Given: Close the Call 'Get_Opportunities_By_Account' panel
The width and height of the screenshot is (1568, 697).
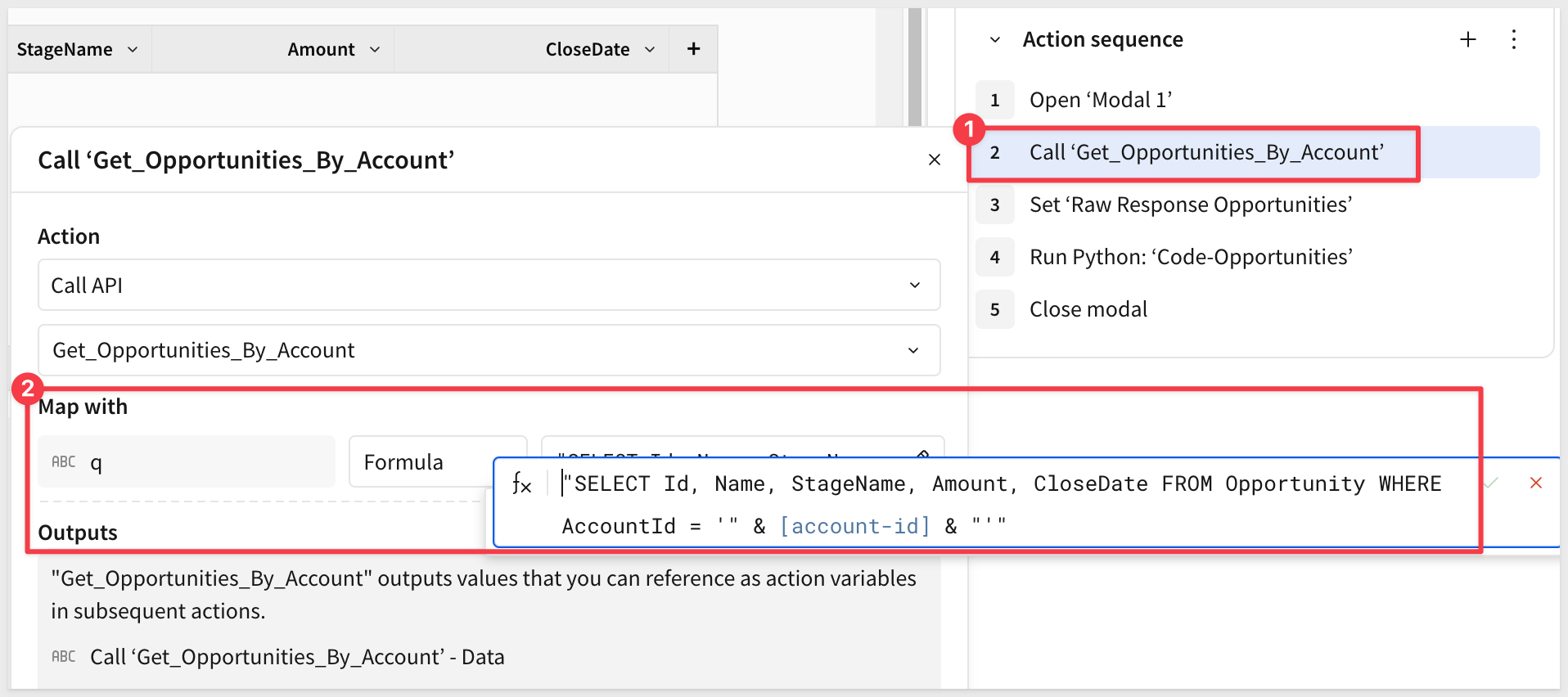Looking at the screenshot, I should (934, 160).
